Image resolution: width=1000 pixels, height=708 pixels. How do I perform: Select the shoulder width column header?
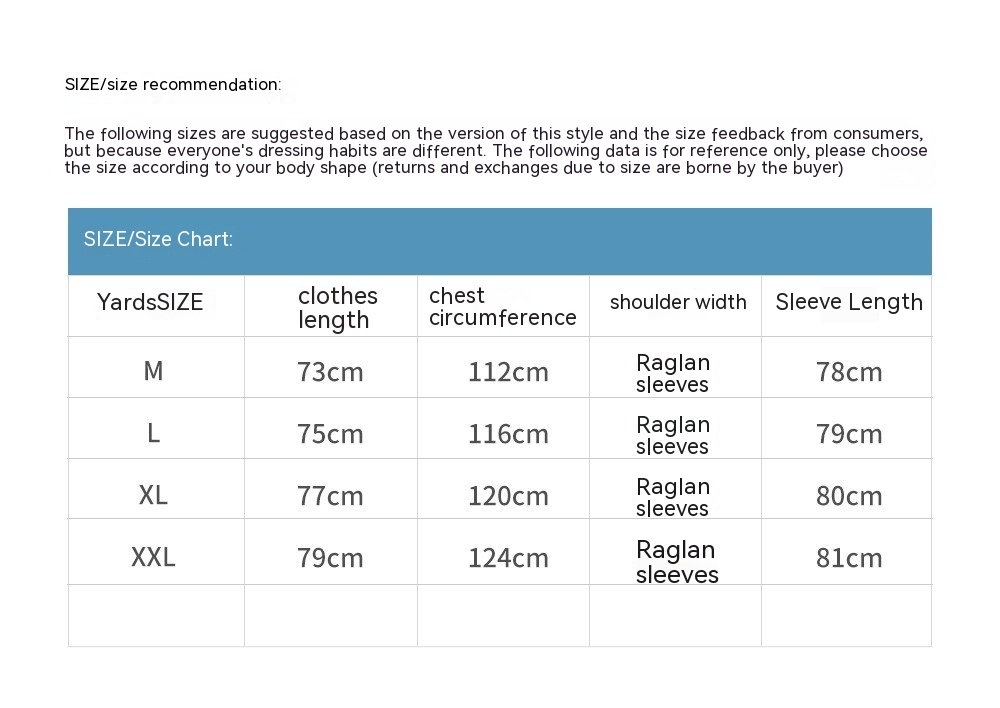[x=678, y=302]
